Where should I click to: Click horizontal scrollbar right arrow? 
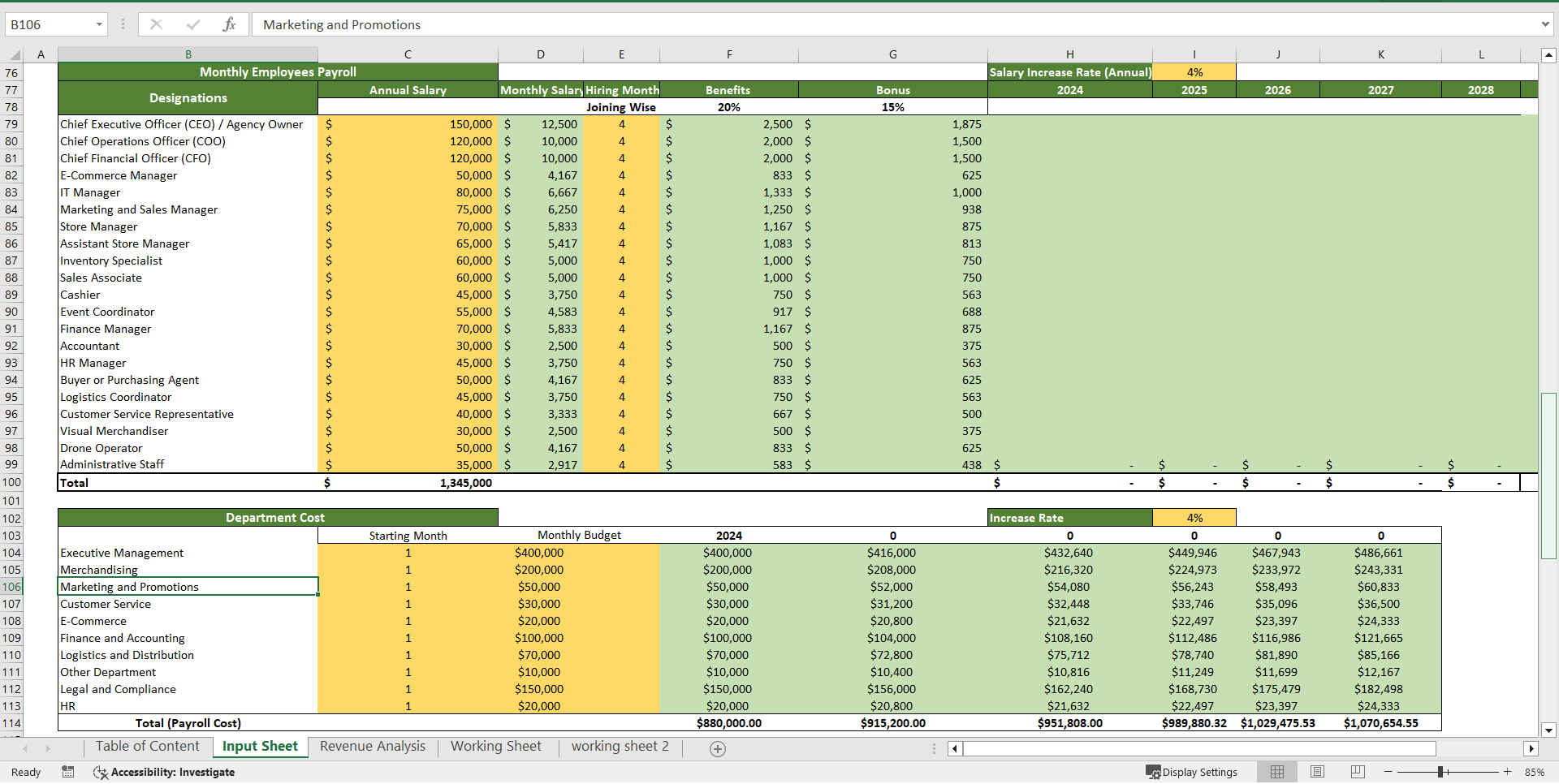[x=1531, y=748]
